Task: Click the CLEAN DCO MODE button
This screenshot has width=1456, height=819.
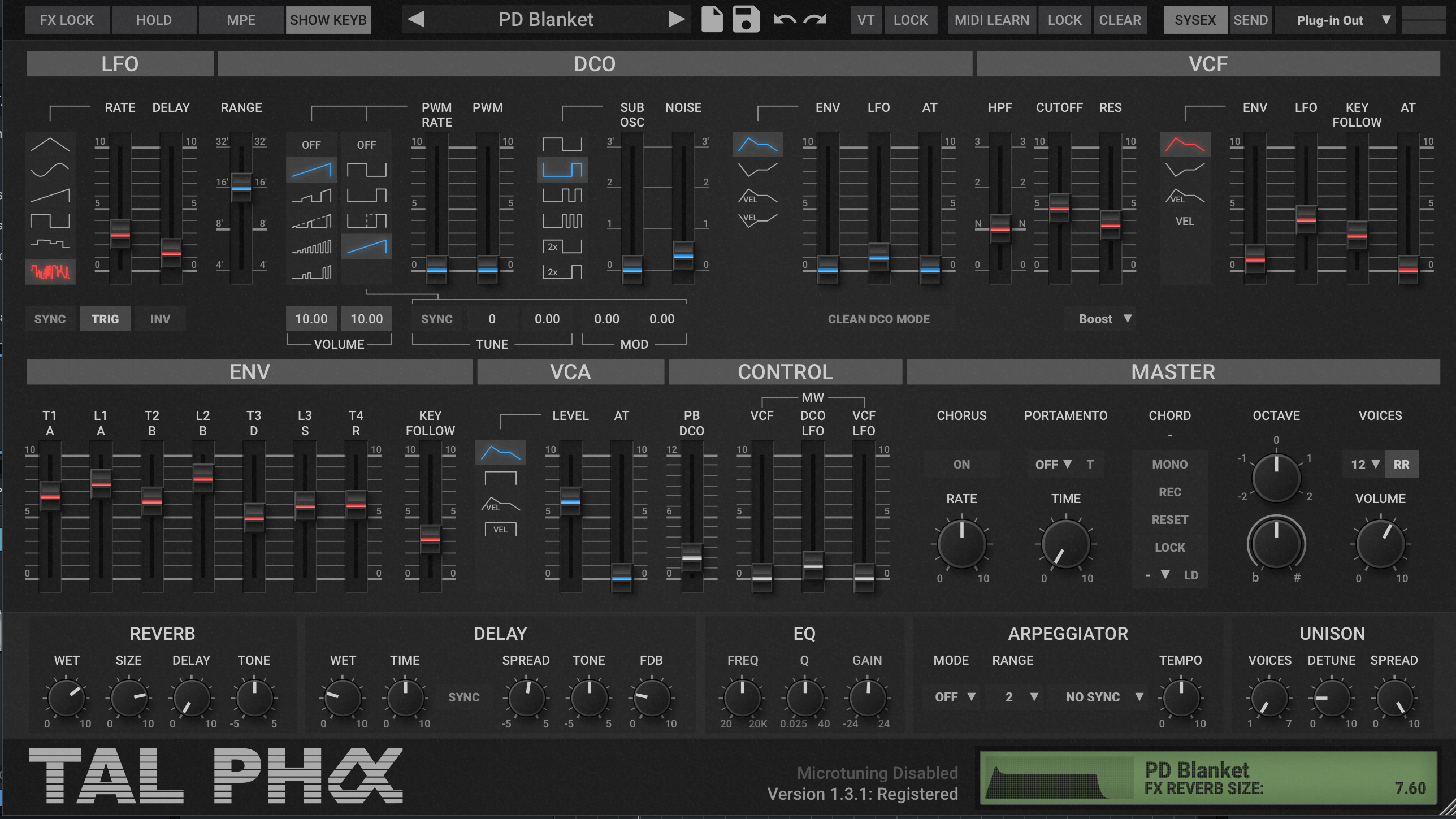Action: pos(878,319)
